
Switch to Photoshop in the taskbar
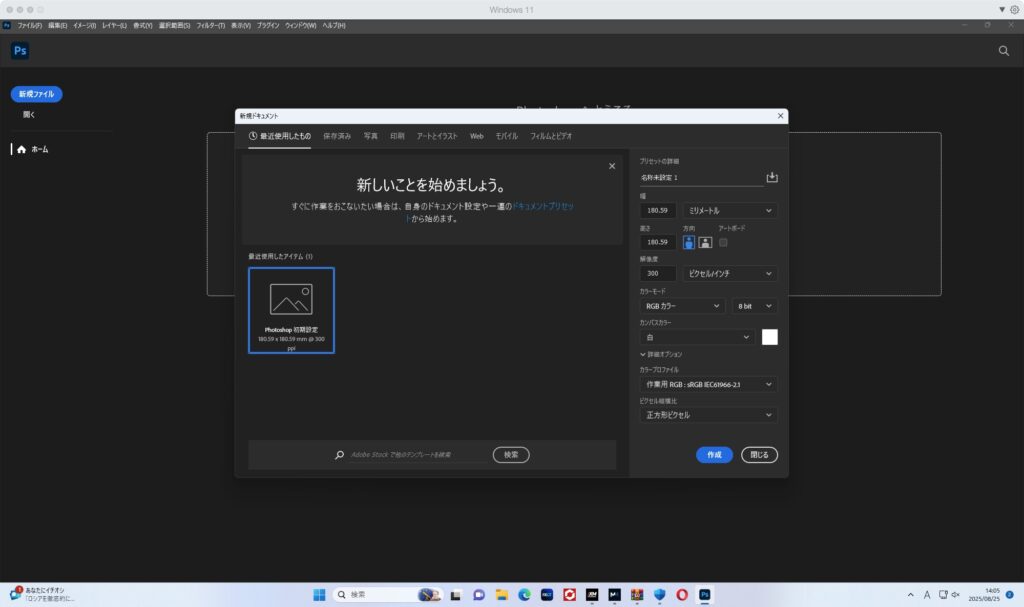coord(705,595)
